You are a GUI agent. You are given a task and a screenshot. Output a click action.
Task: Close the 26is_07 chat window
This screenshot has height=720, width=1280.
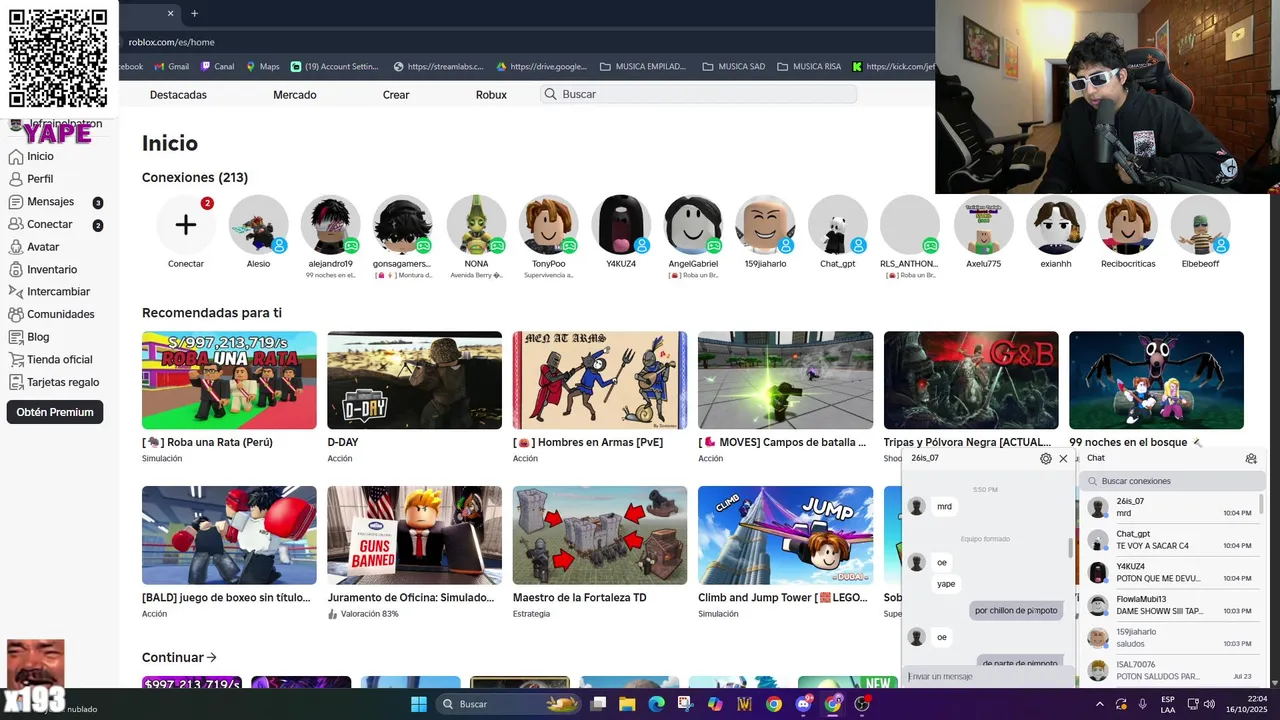(x=1063, y=459)
